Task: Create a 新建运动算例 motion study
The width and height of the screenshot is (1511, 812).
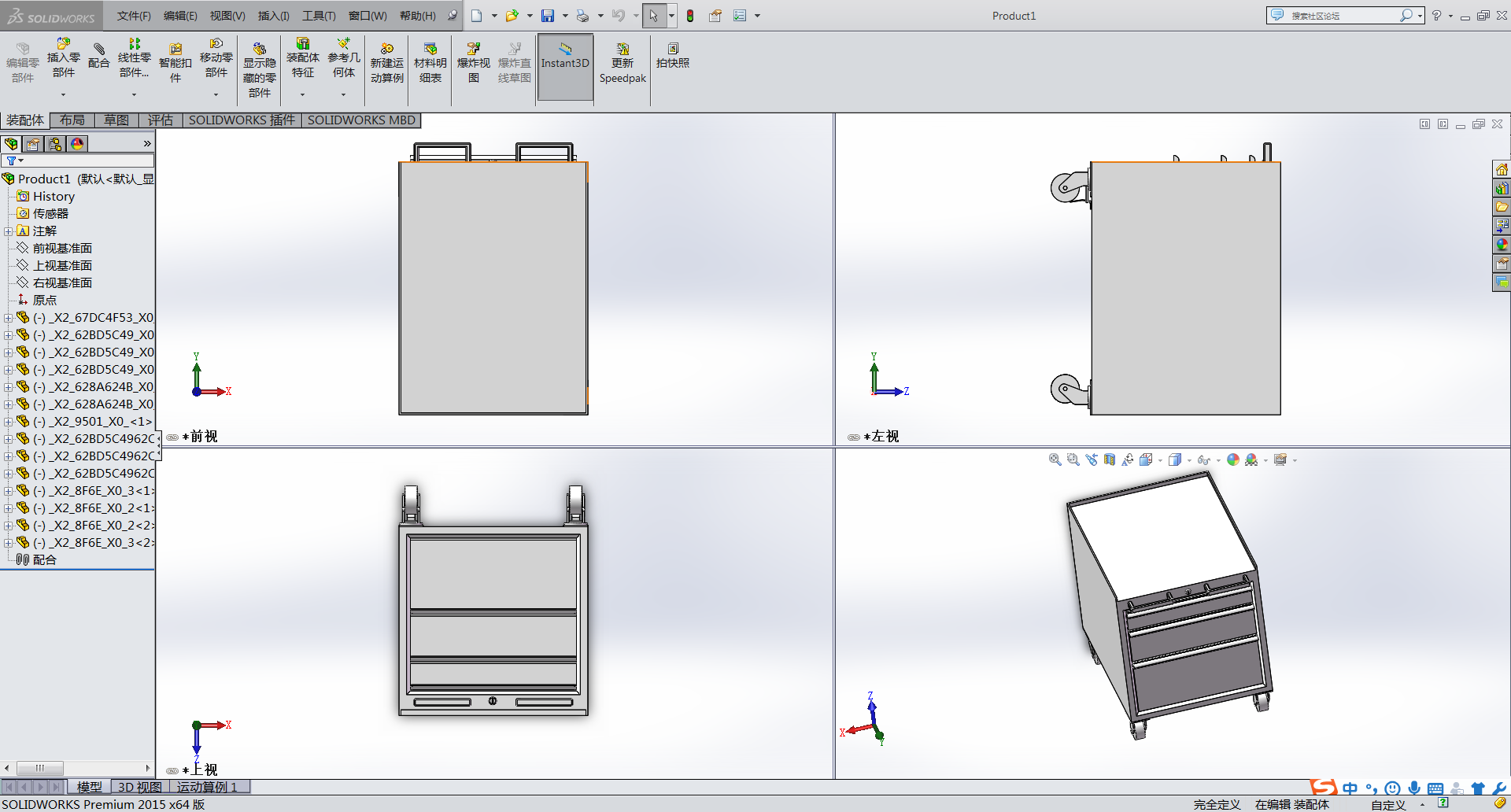Action: pos(387,64)
